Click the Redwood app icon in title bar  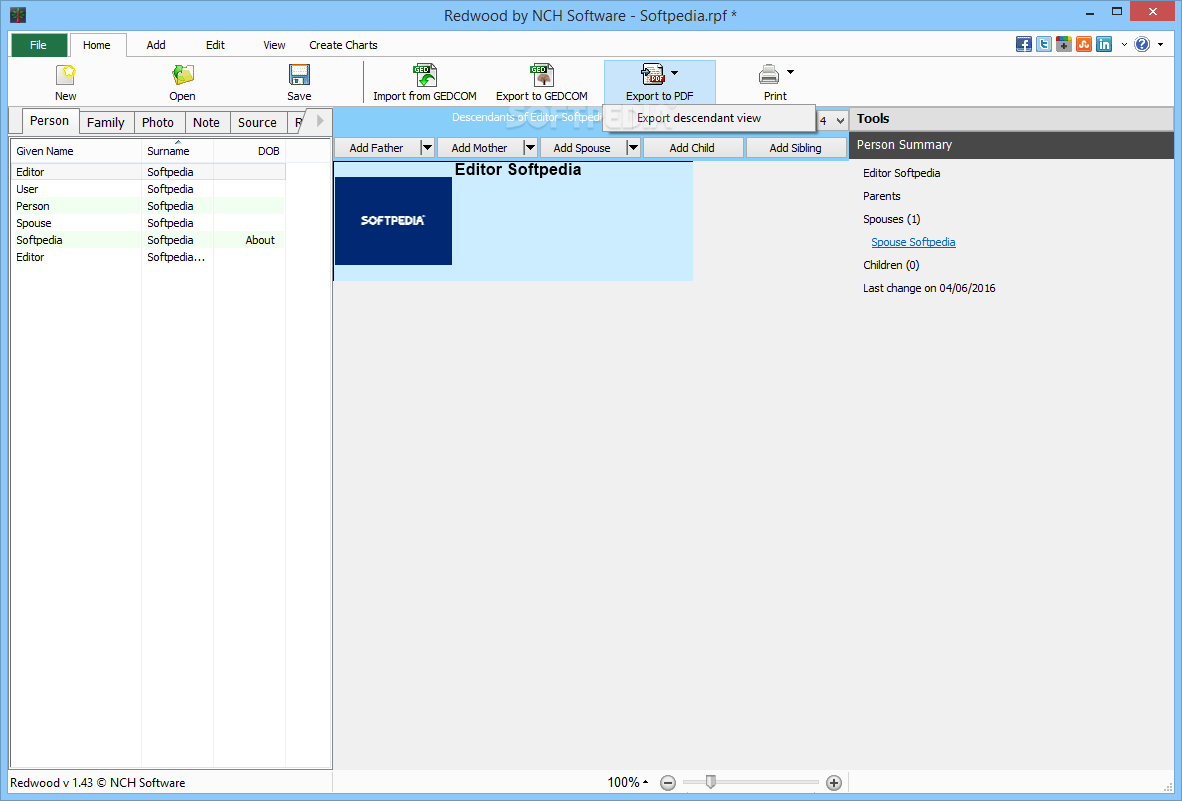pyautogui.click(x=18, y=14)
